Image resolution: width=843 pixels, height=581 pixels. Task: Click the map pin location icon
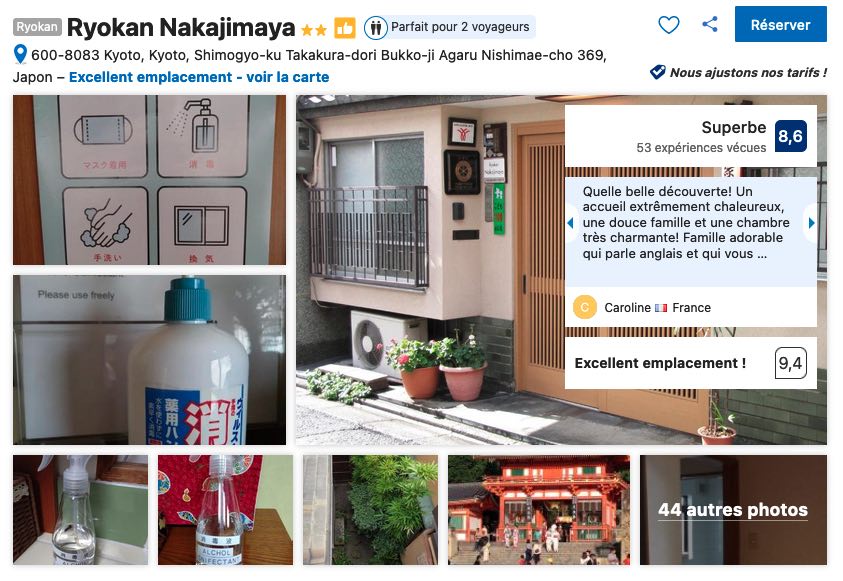click(20, 54)
